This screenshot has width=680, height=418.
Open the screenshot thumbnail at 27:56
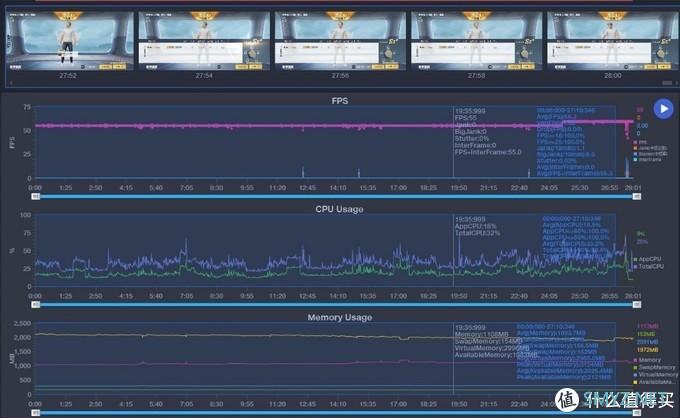pos(340,41)
